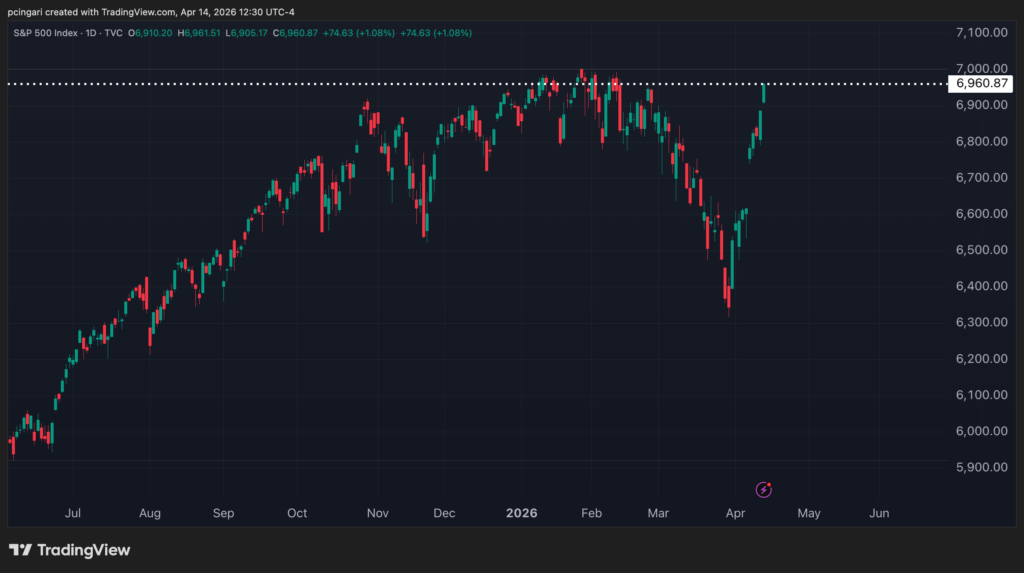Click the header text 'pcingari created with TradingView.com'
Image resolution: width=1024 pixels, height=573 pixels.
[x=106, y=10]
